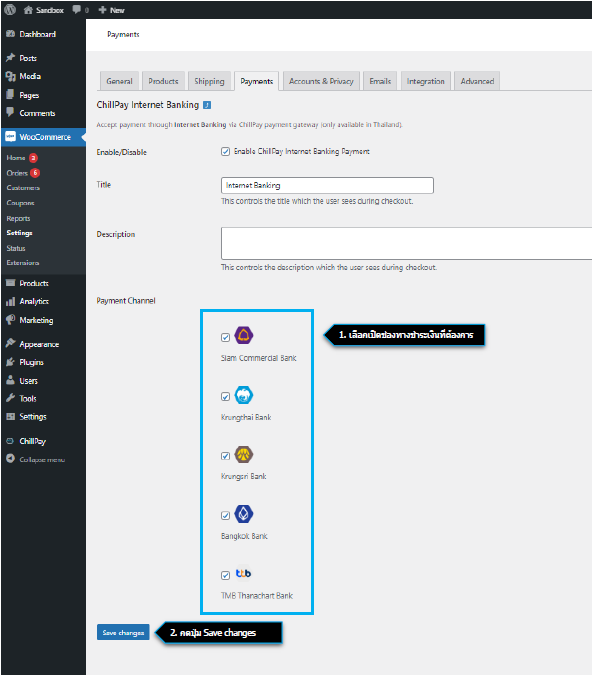Image resolution: width=593 pixels, height=678 pixels.
Task: Click the Krungsri Bank logo
Action: 244,455
